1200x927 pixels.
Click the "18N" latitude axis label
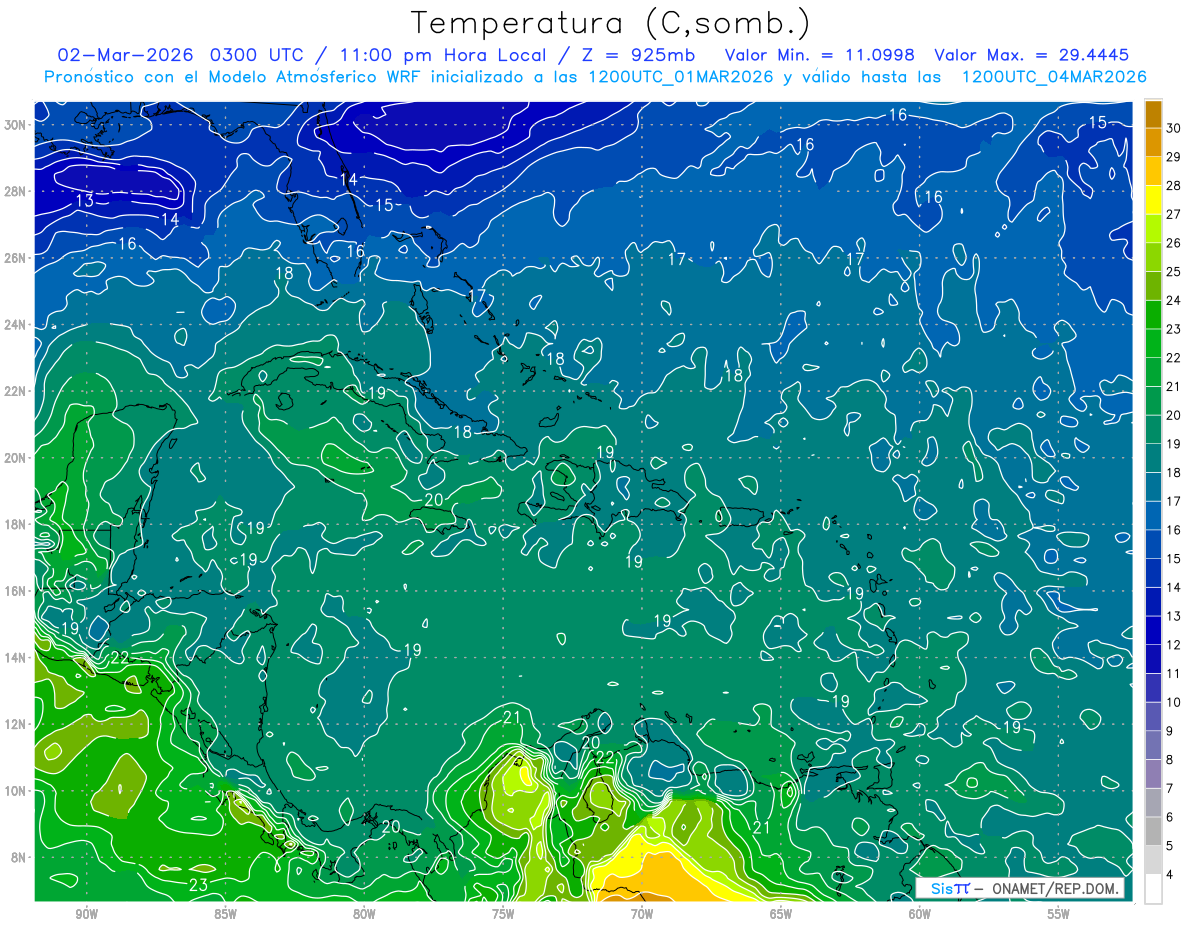click(x=15, y=524)
